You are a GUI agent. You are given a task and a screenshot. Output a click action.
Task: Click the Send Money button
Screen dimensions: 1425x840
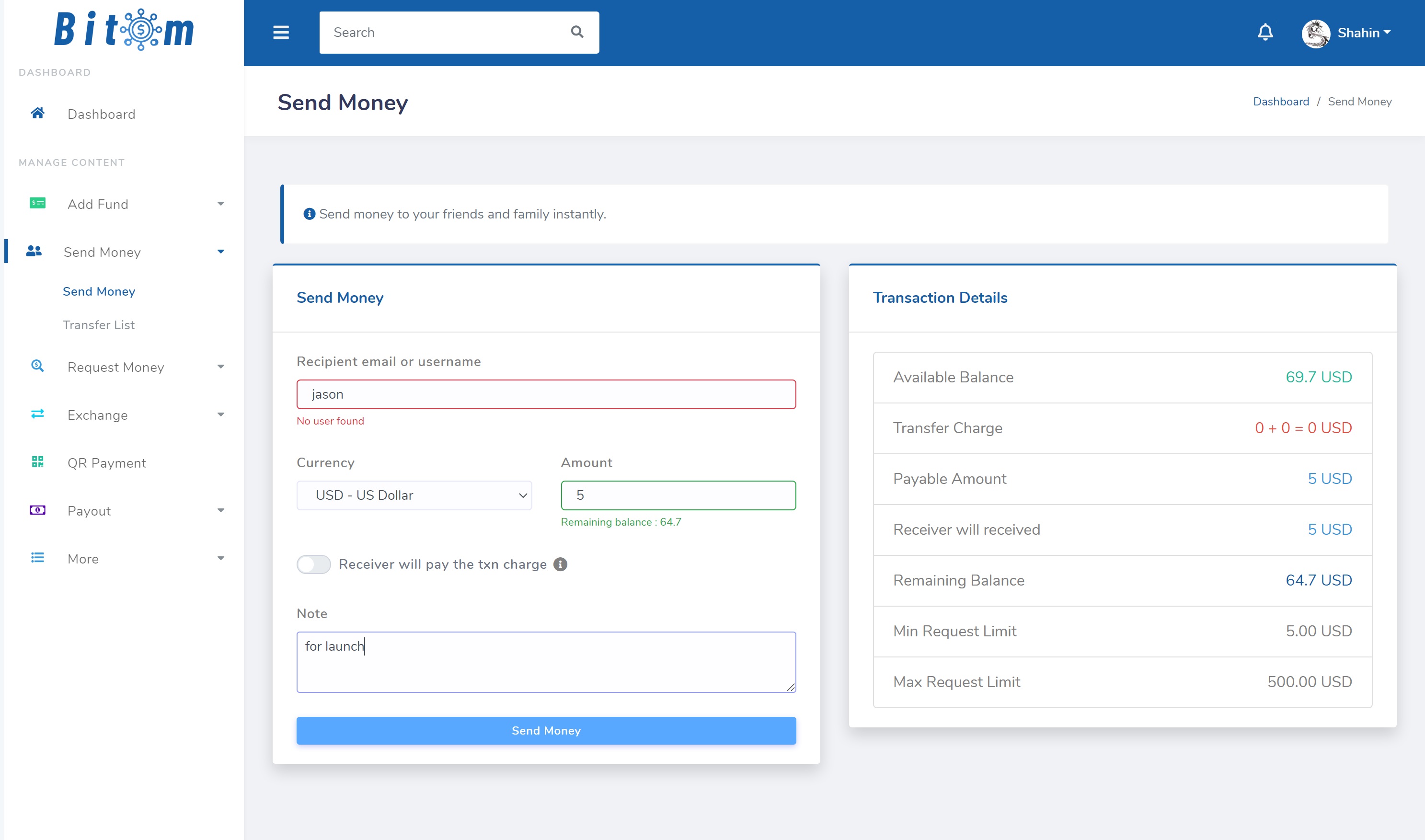[x=546, y=730]
